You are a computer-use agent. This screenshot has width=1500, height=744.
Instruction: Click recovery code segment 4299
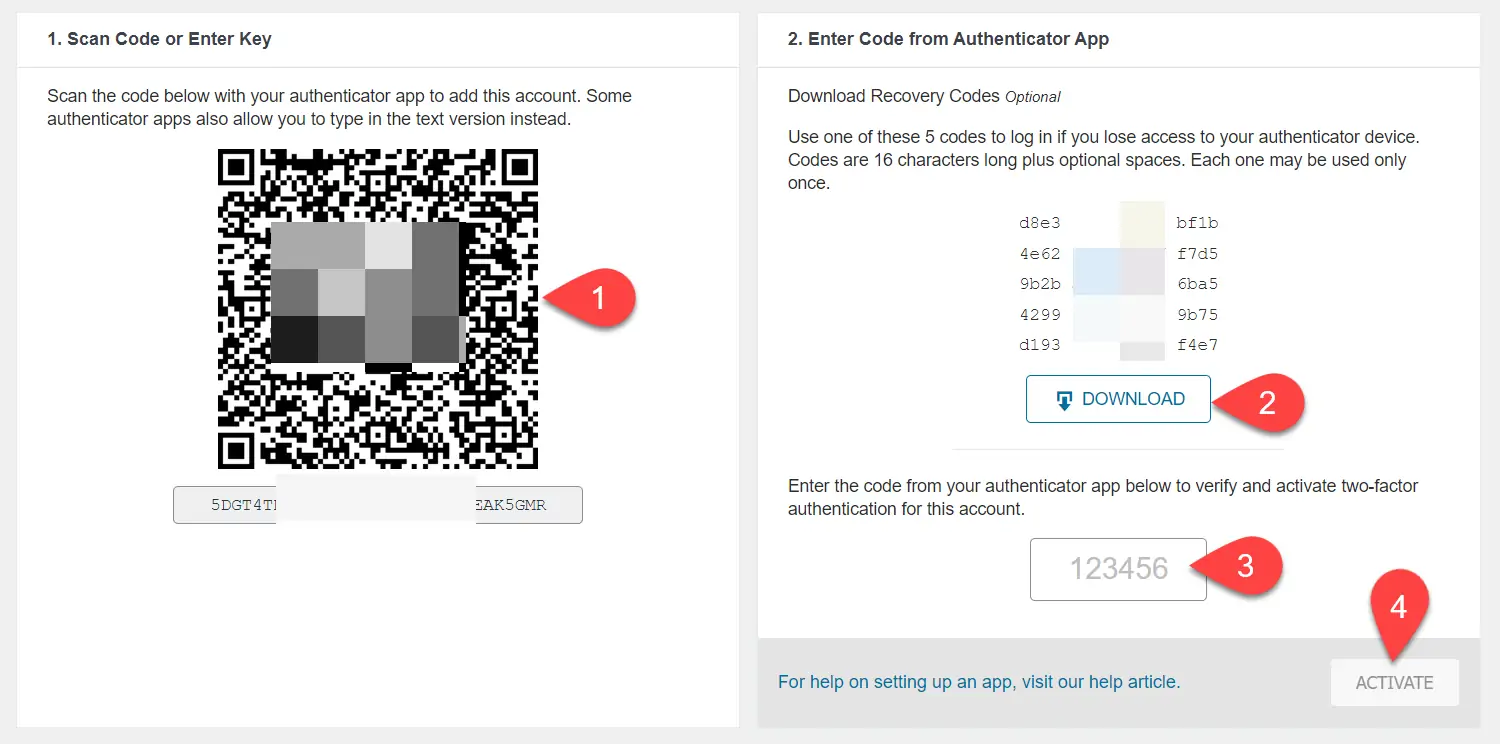(x=1040, y=315)
